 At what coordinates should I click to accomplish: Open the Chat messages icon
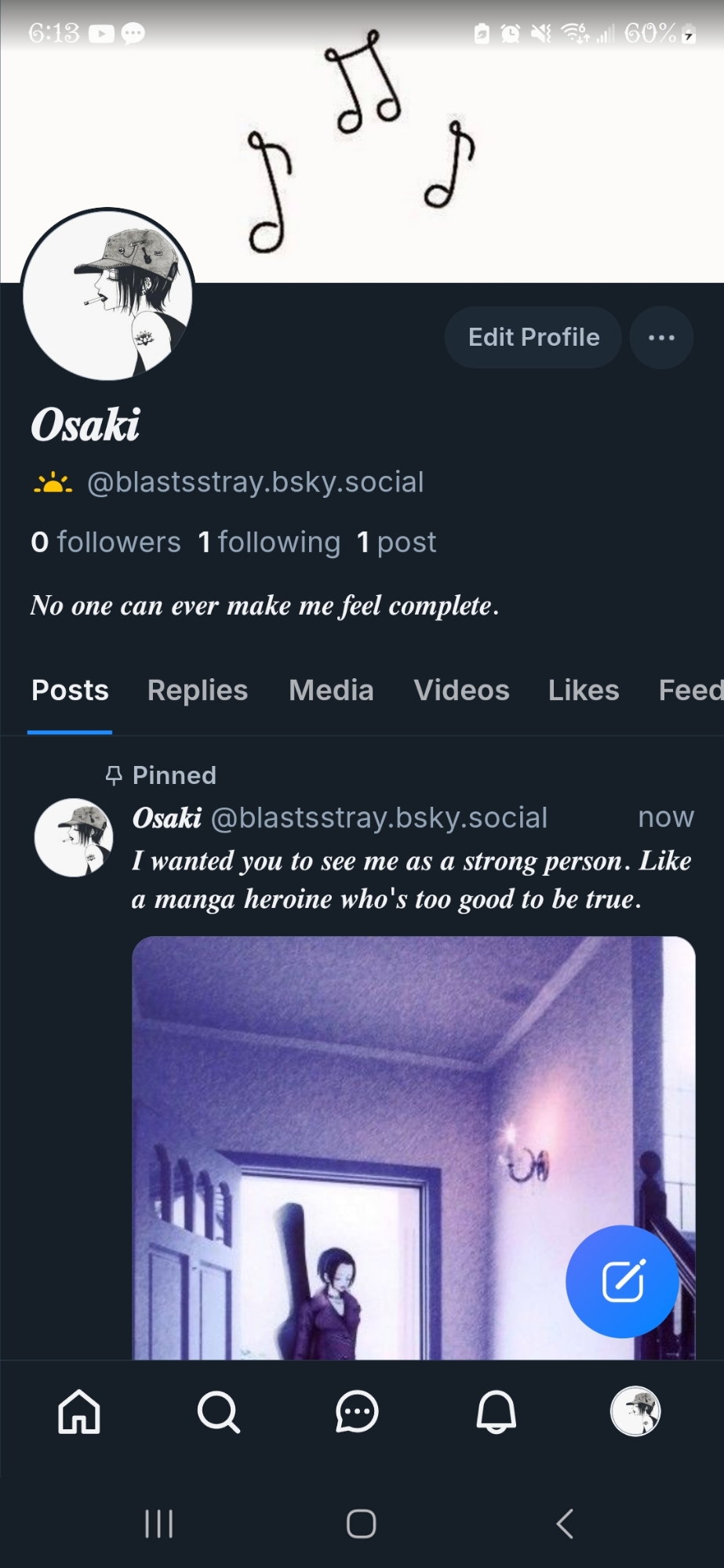(x=357, y=1412)
